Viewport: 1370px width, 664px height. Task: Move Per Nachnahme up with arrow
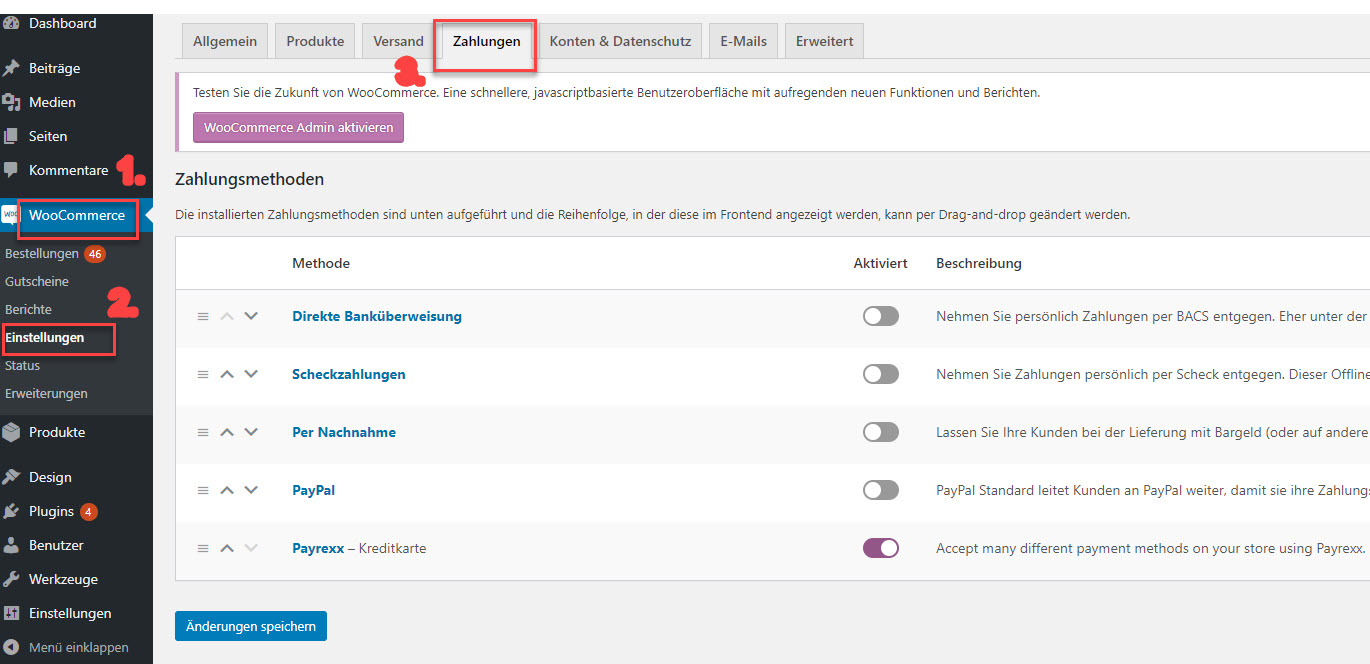click(227, 432)
